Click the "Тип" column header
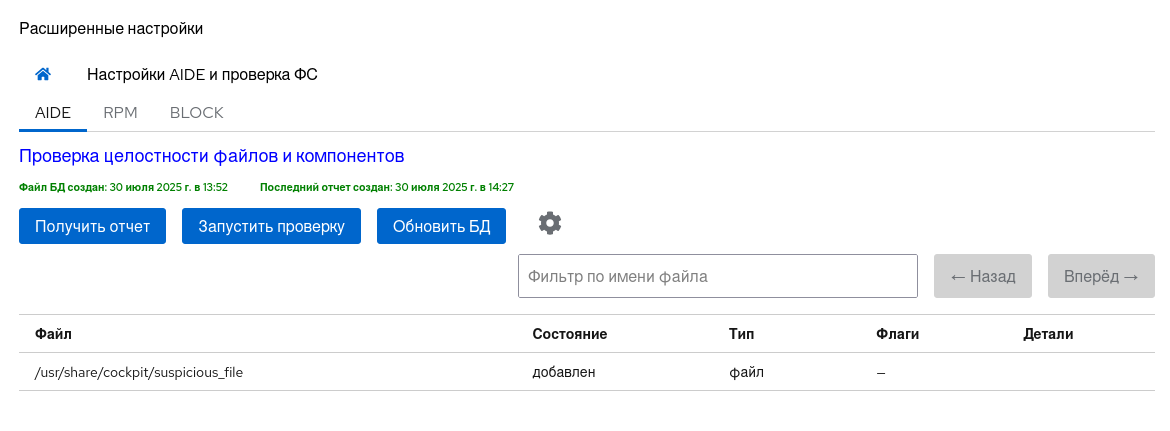This screenshot has height=431, width=1170. point(742,334)
